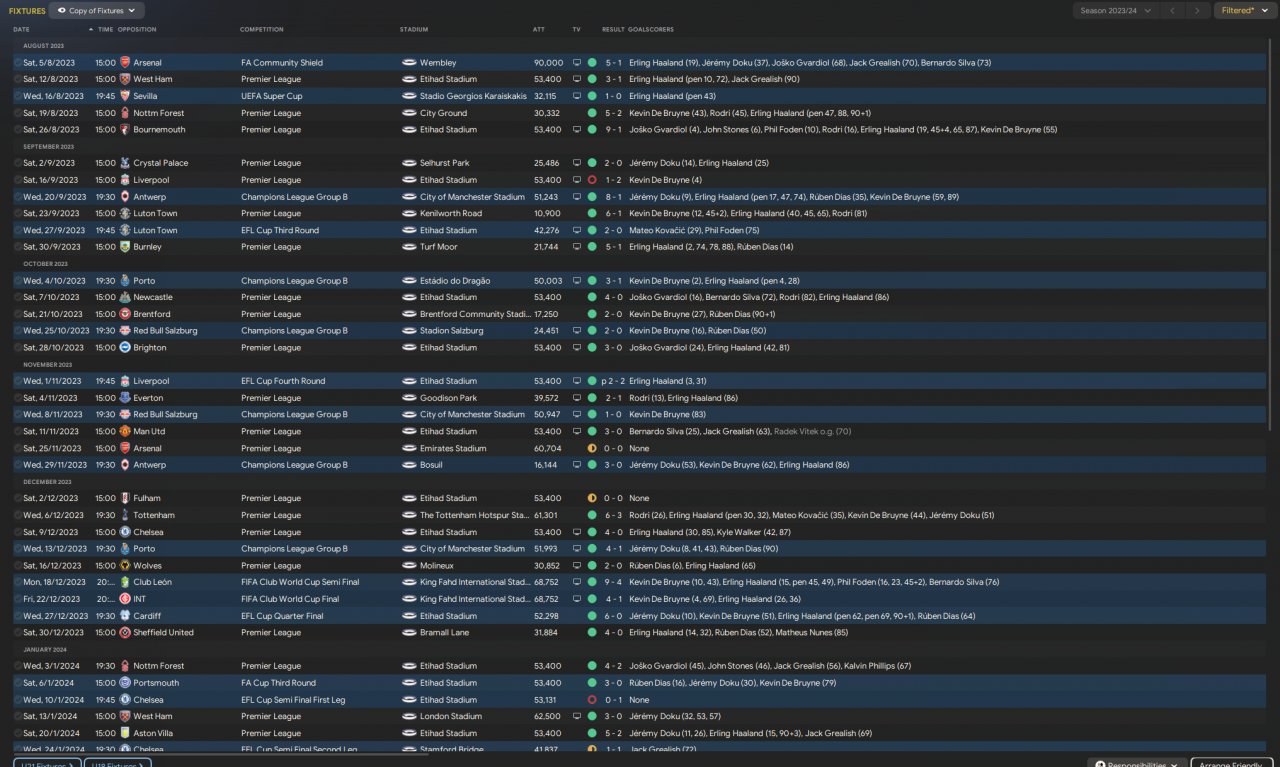Image resolution: width=1280 pixels, height=767 pixels.
Task: Click the 6 - 3 result against Tottenham
Action: (x=613, y=515)
